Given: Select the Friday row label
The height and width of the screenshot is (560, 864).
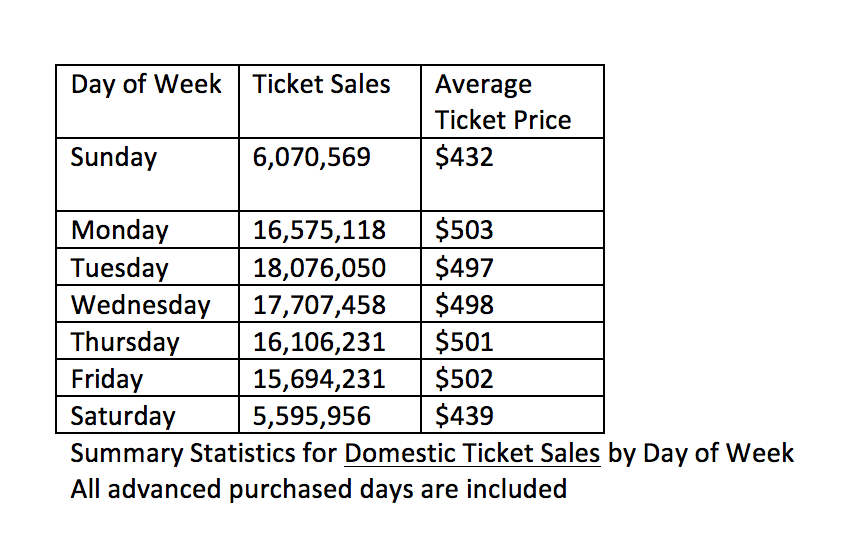Looking at the screenshot, I should pyautogui.click(x=107, y=379).
